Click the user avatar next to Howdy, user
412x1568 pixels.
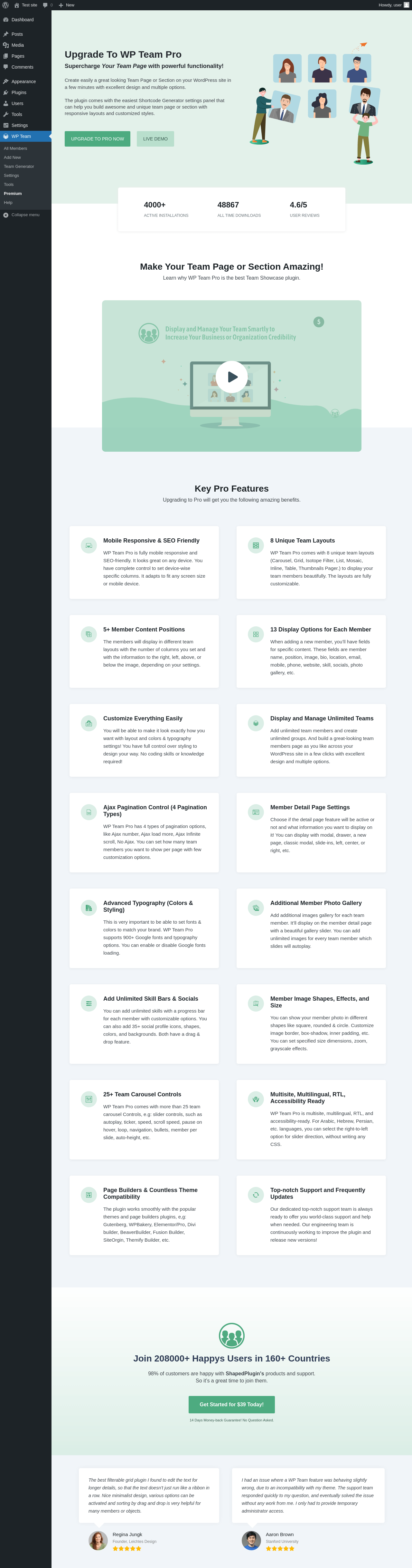(407, 5)
